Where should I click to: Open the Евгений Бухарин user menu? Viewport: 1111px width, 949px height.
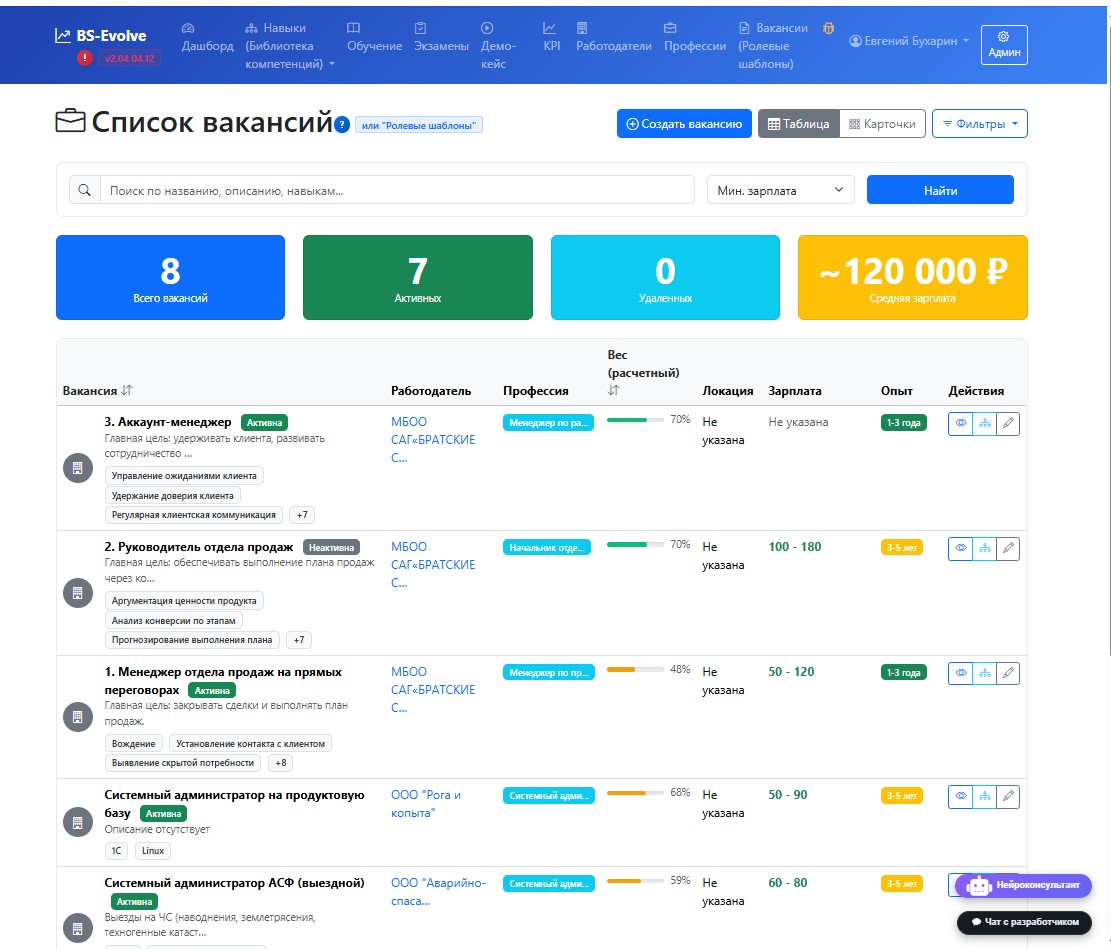[909, 41]
